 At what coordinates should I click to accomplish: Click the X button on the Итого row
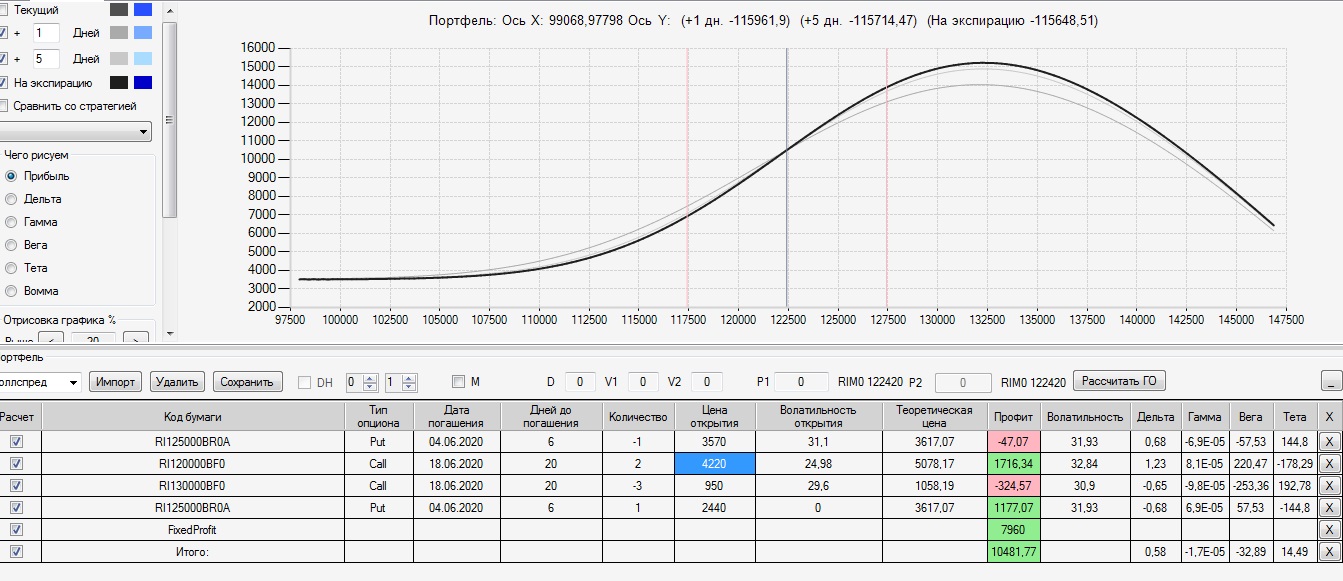[1328, 552]
